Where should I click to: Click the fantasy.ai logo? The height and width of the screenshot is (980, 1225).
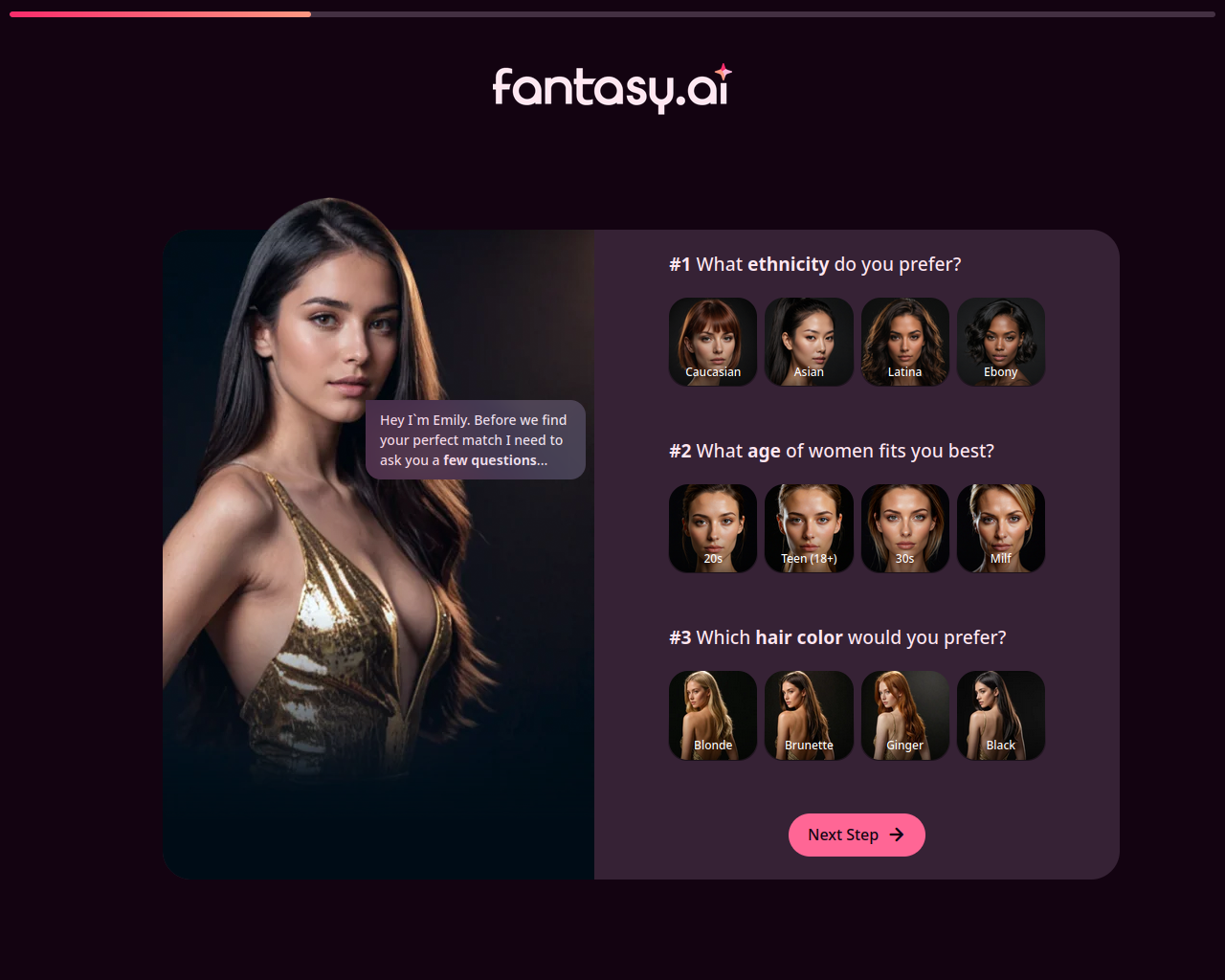pyautogui.click(x=612, y=88)
